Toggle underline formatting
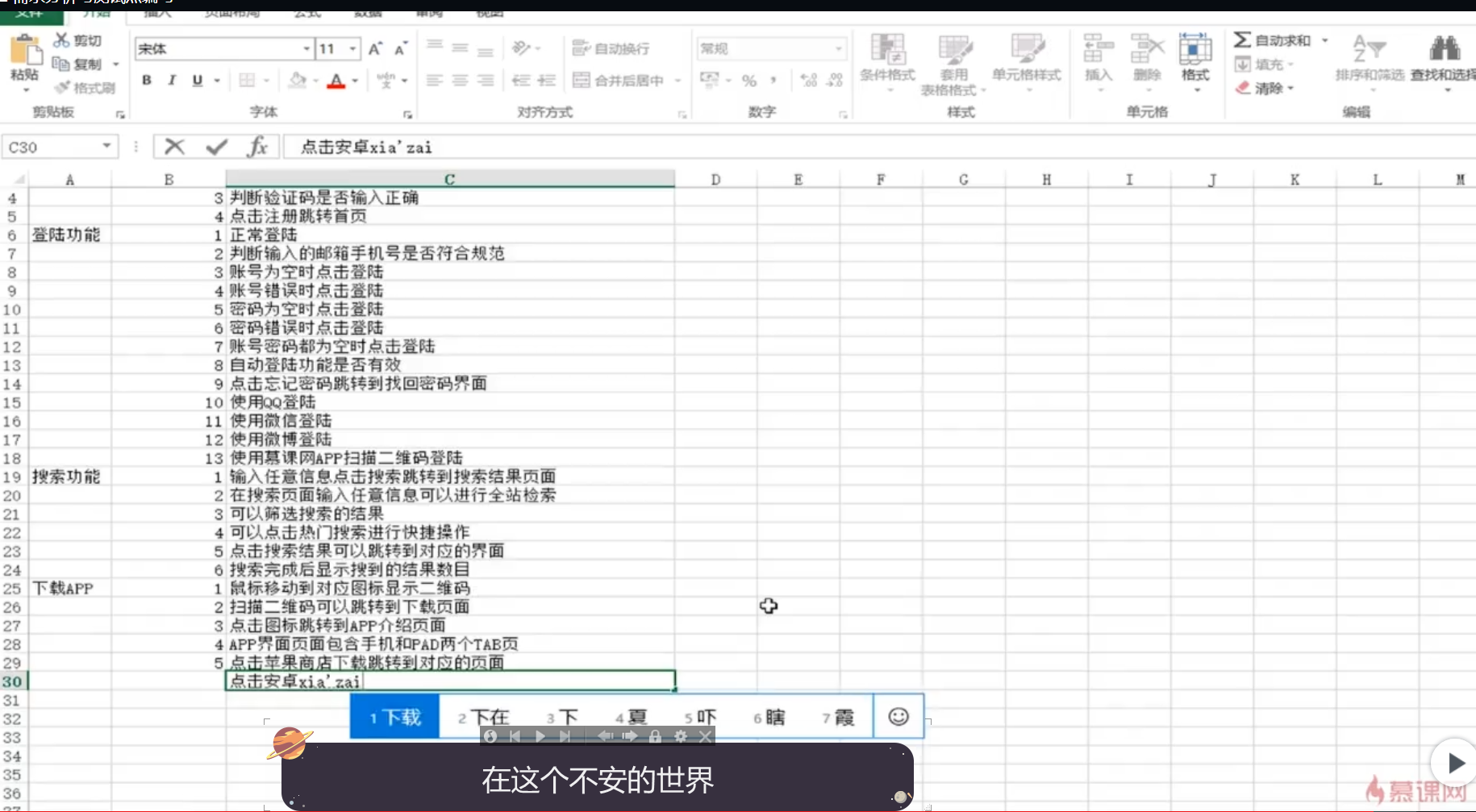This screenshot has width=1476, height=812. click(196, 80)
